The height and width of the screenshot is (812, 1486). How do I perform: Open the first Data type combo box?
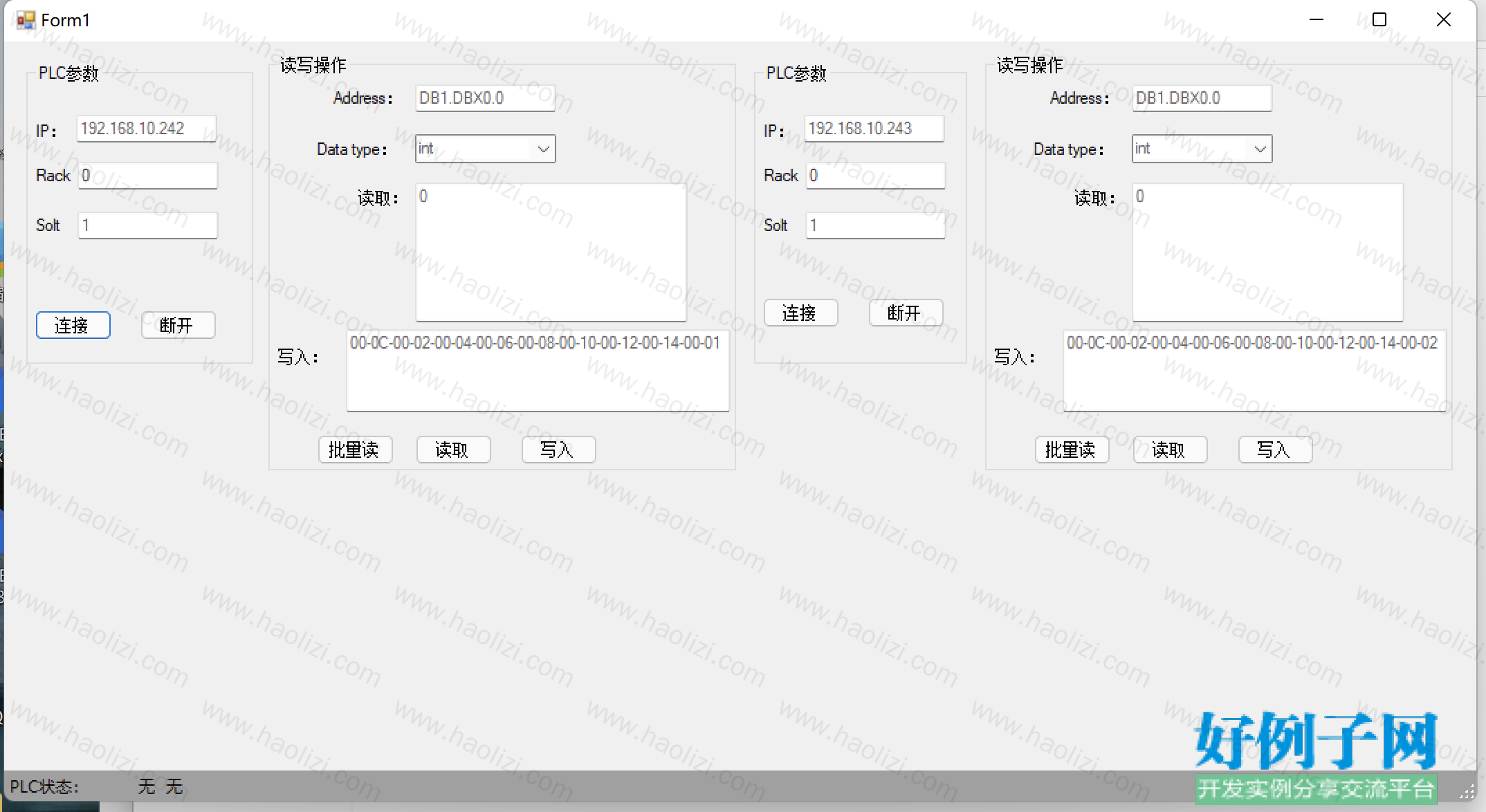click(485, 149)
